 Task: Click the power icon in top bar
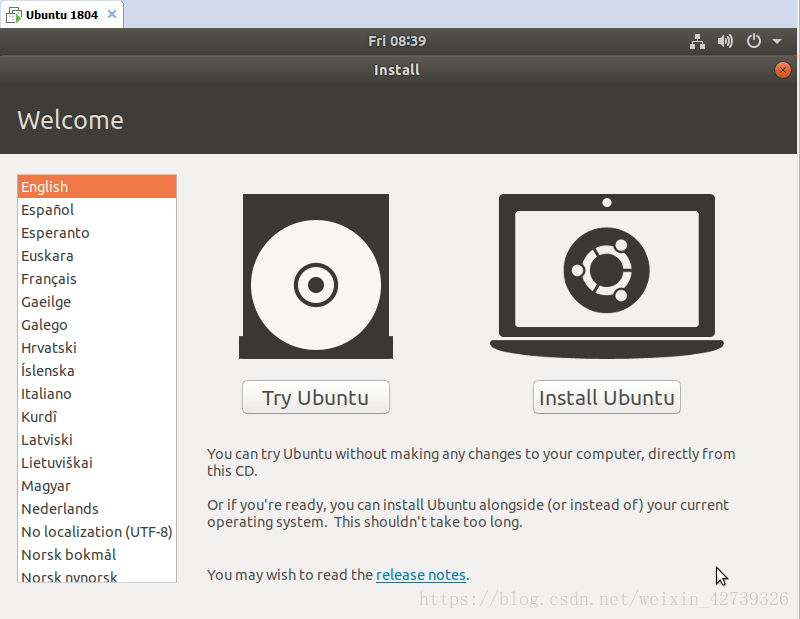point(754,41)
